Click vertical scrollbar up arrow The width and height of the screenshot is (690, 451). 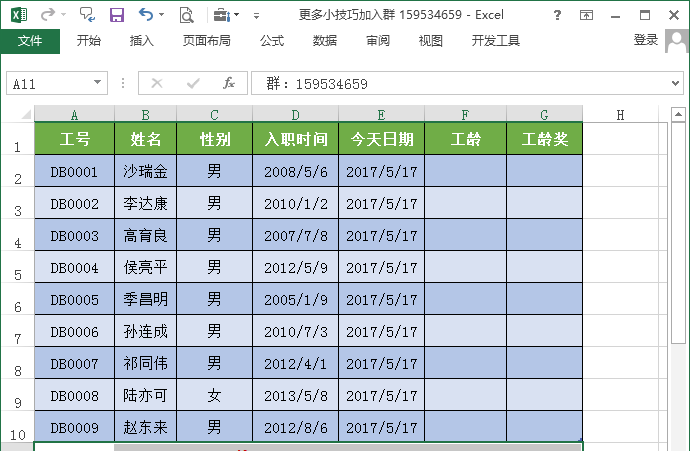pyautogui.click(x=678, y=115)
